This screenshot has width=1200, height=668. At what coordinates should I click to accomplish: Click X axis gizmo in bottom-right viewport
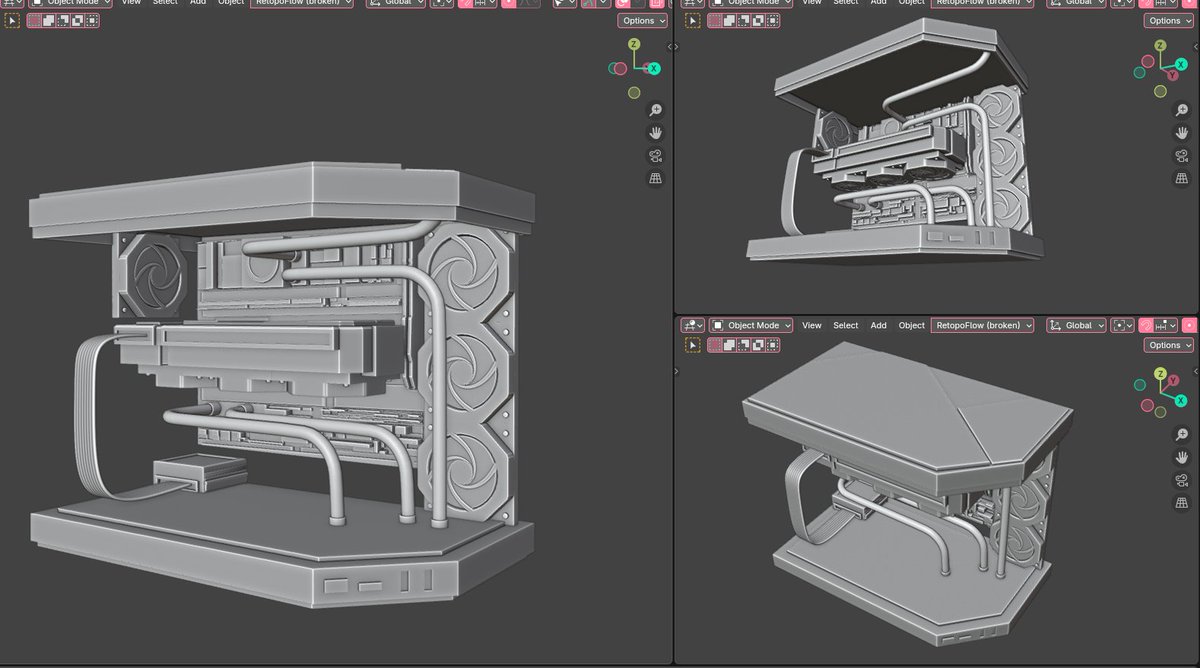[1181, 400]
